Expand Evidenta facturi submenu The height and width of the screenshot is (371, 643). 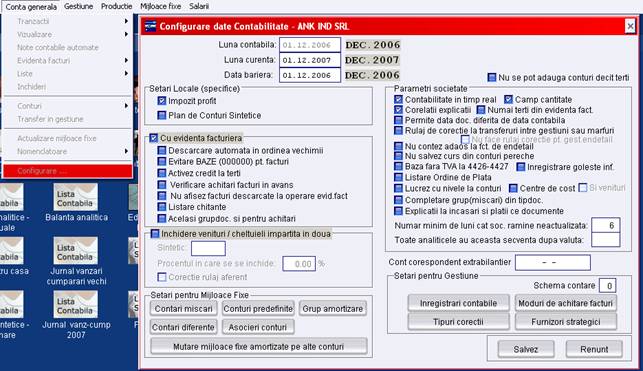[68, 61]
